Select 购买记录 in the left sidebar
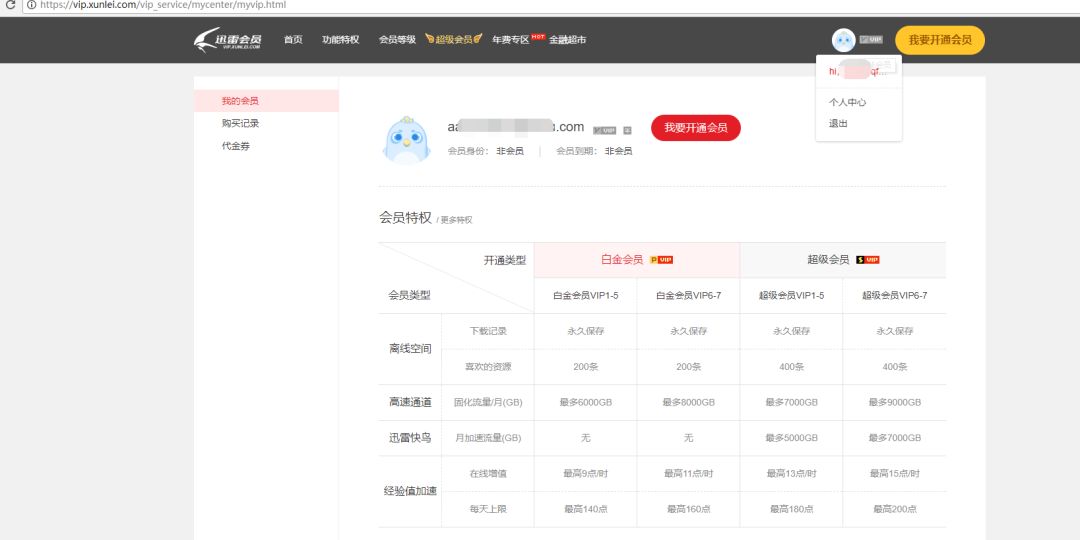This screenshot has height=540, width=1080. click(240, 123)
